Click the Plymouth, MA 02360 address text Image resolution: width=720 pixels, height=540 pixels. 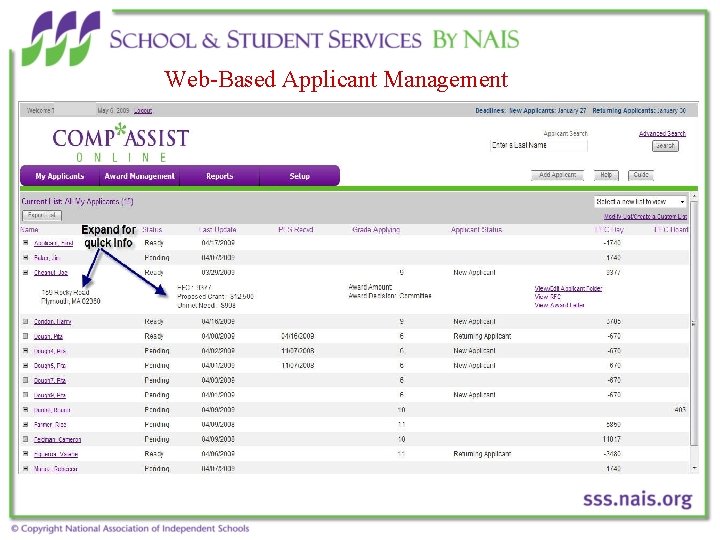tap(71, 301)
